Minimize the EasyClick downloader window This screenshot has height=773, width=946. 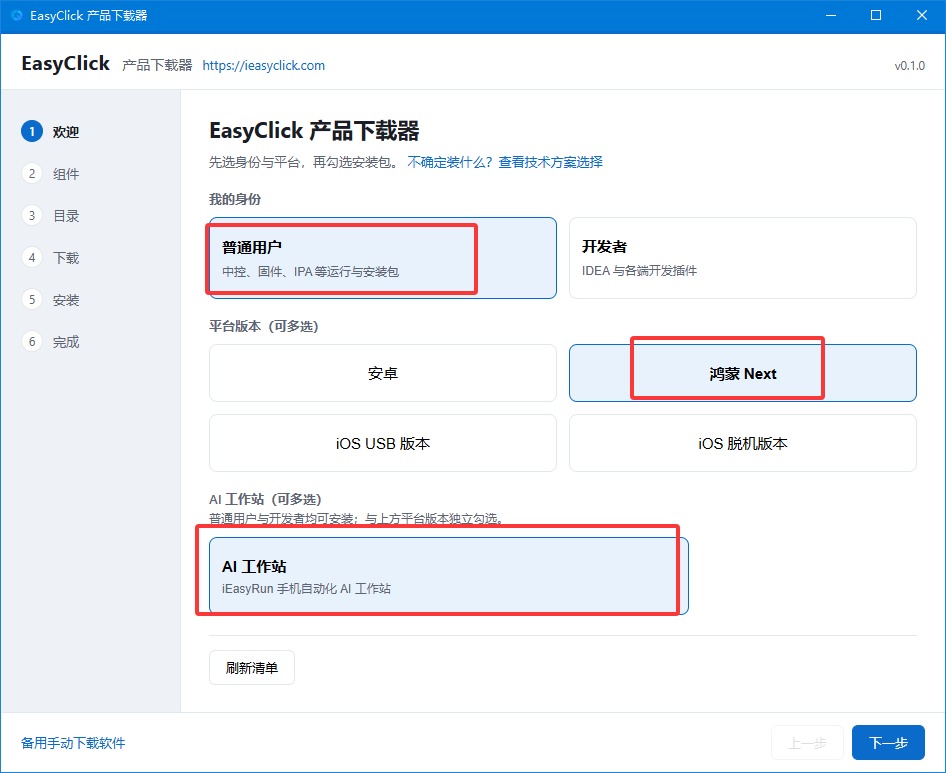click(x=831, y=15)
